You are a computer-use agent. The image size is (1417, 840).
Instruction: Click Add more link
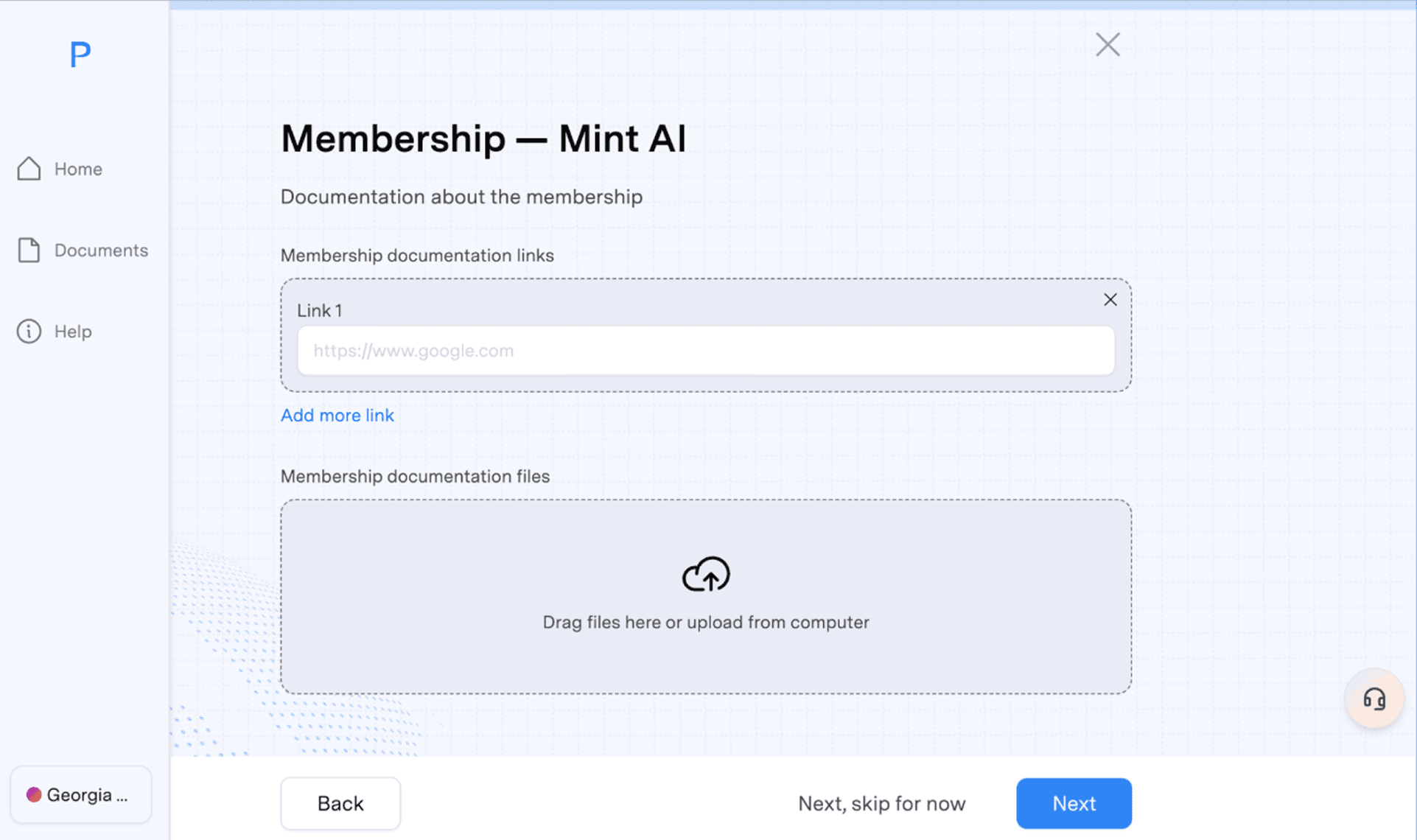pos(337,415)
